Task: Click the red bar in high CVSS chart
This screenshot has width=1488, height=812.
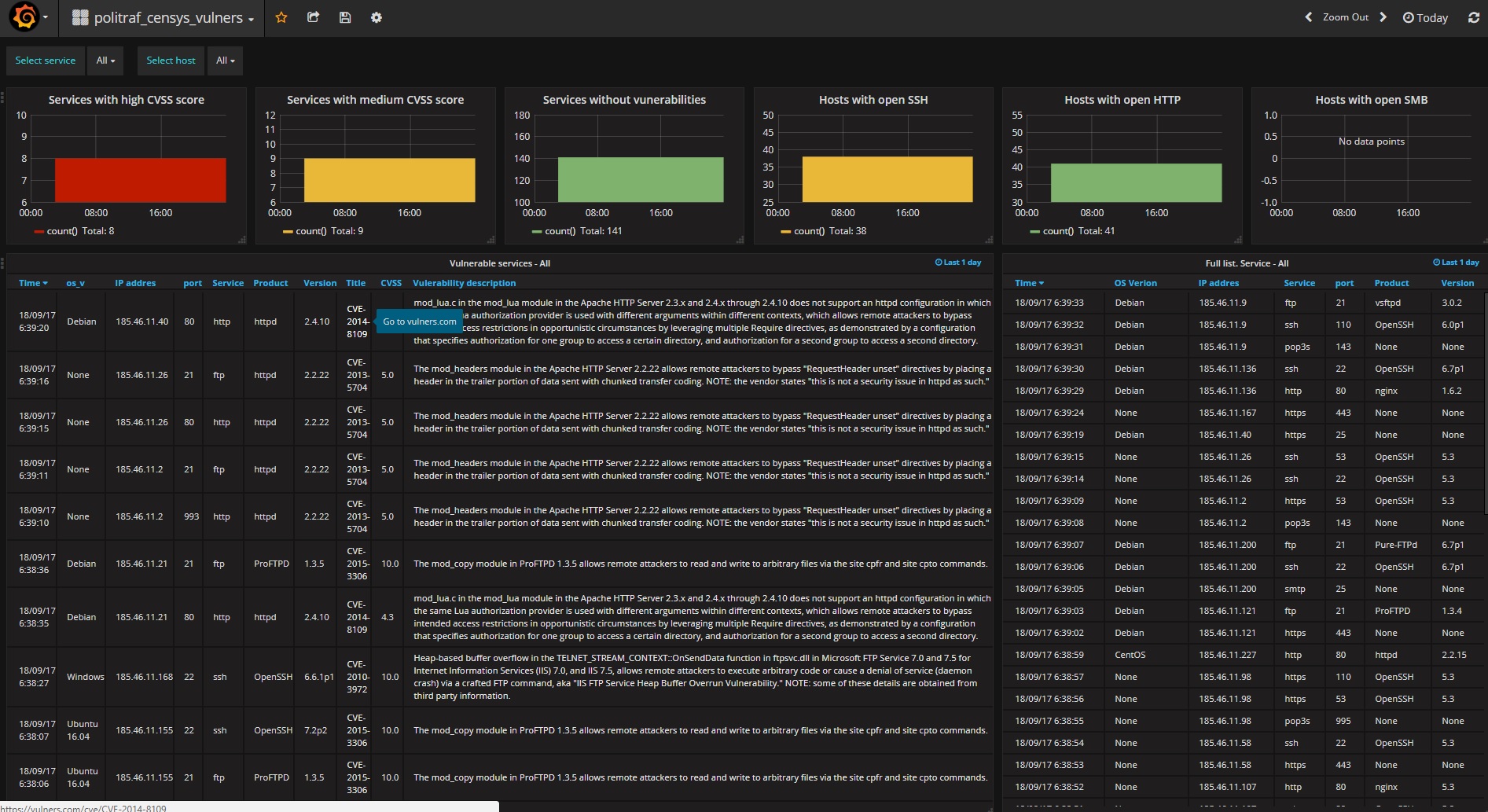Action: click(141, 180)
